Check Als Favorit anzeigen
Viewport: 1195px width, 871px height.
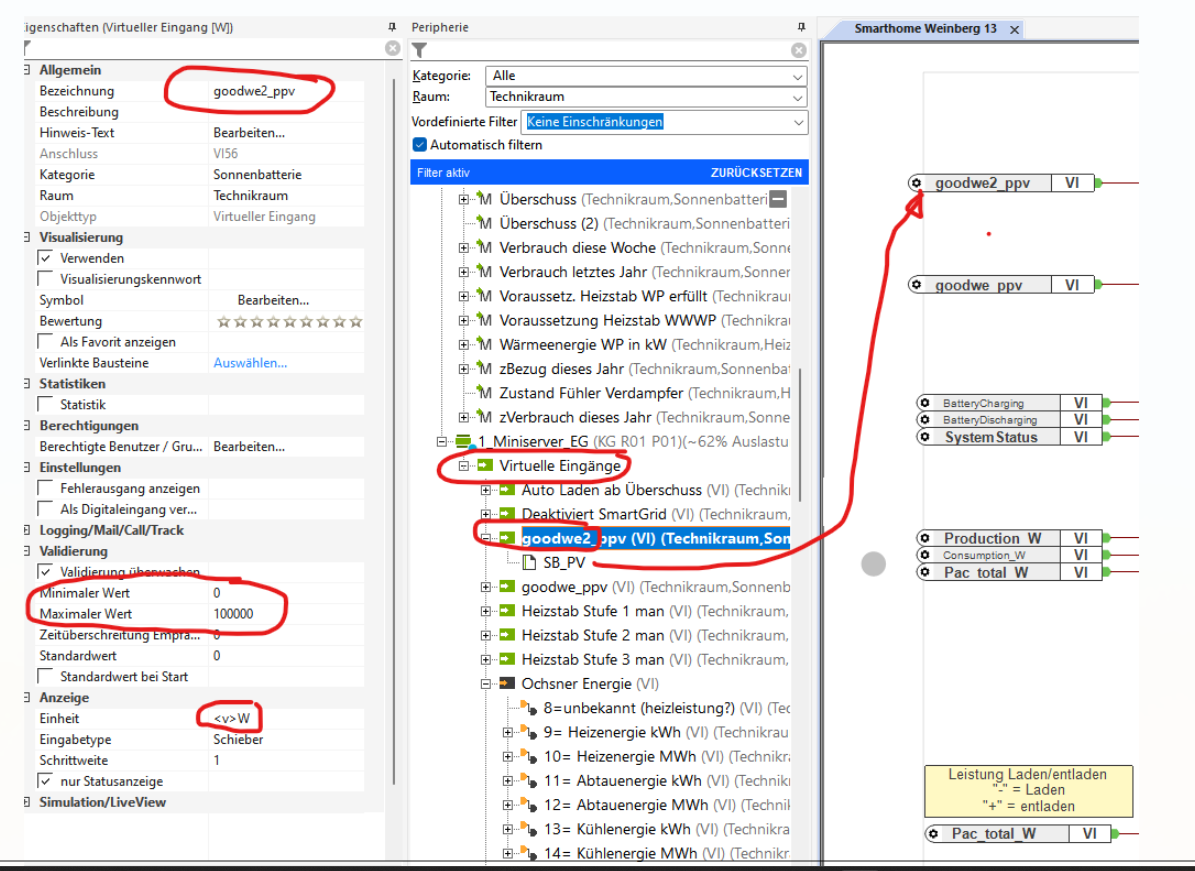click(46, 342)
